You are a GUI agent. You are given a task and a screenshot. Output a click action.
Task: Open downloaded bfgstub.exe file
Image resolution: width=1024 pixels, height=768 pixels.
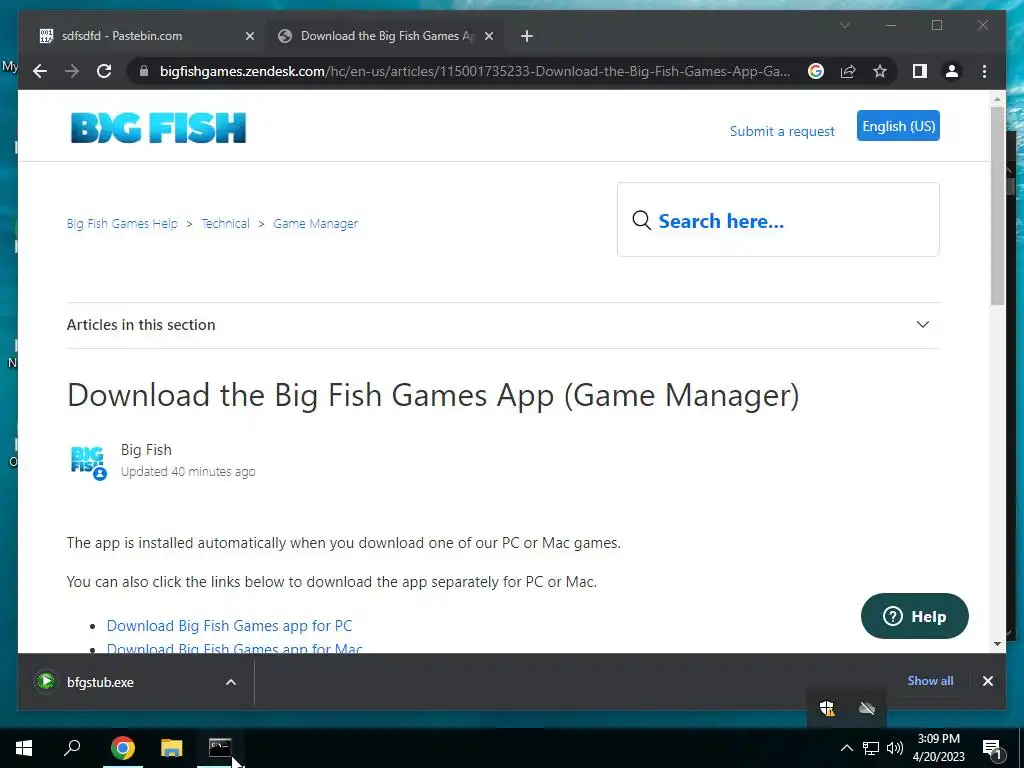tap(100, 682)
